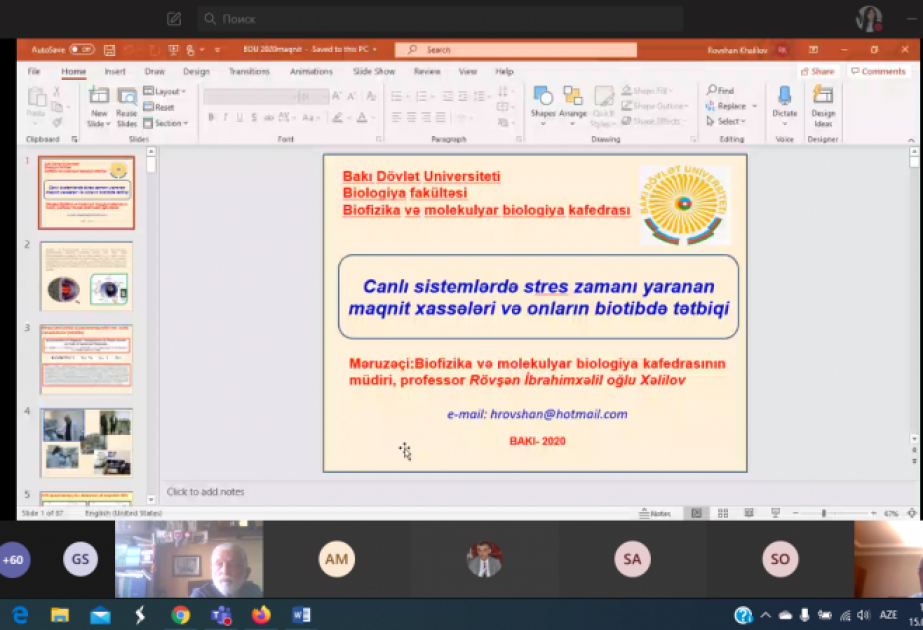Click the new chat compose icon in Teams

[174, 19]
